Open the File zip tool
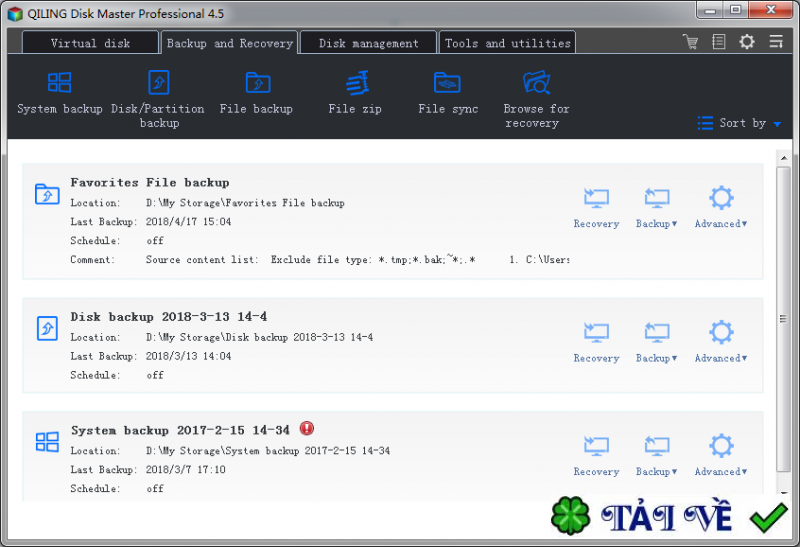 [355, 93]
